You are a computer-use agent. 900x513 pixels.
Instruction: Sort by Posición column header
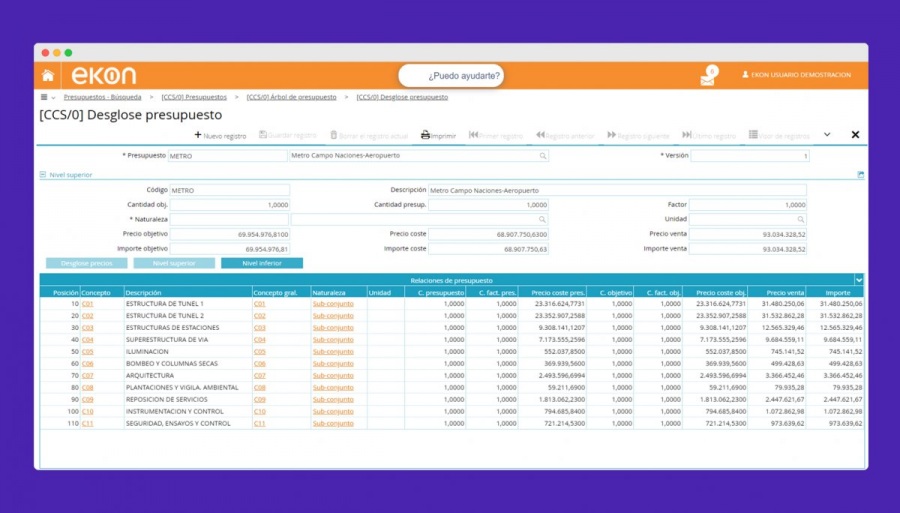click(x=65, y=293)
